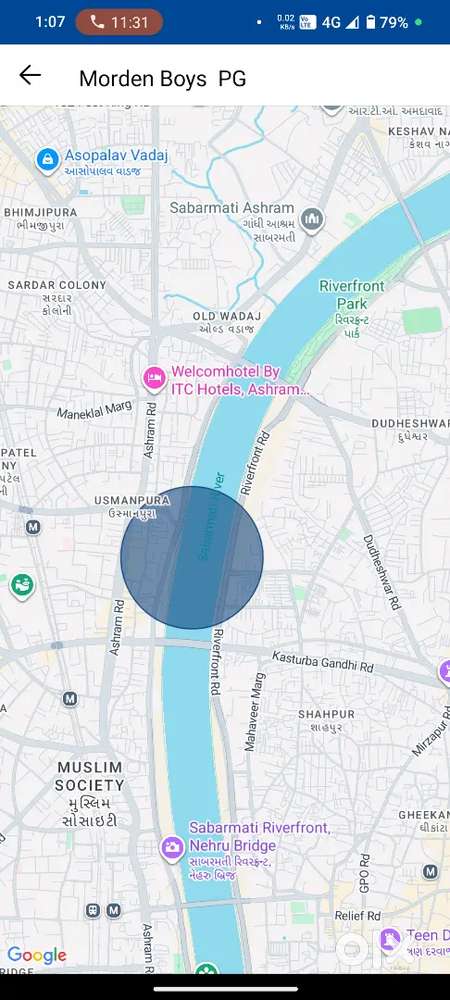
Task: Tap the train station icon at the bottom left
Action: click(x=93, y=910)
